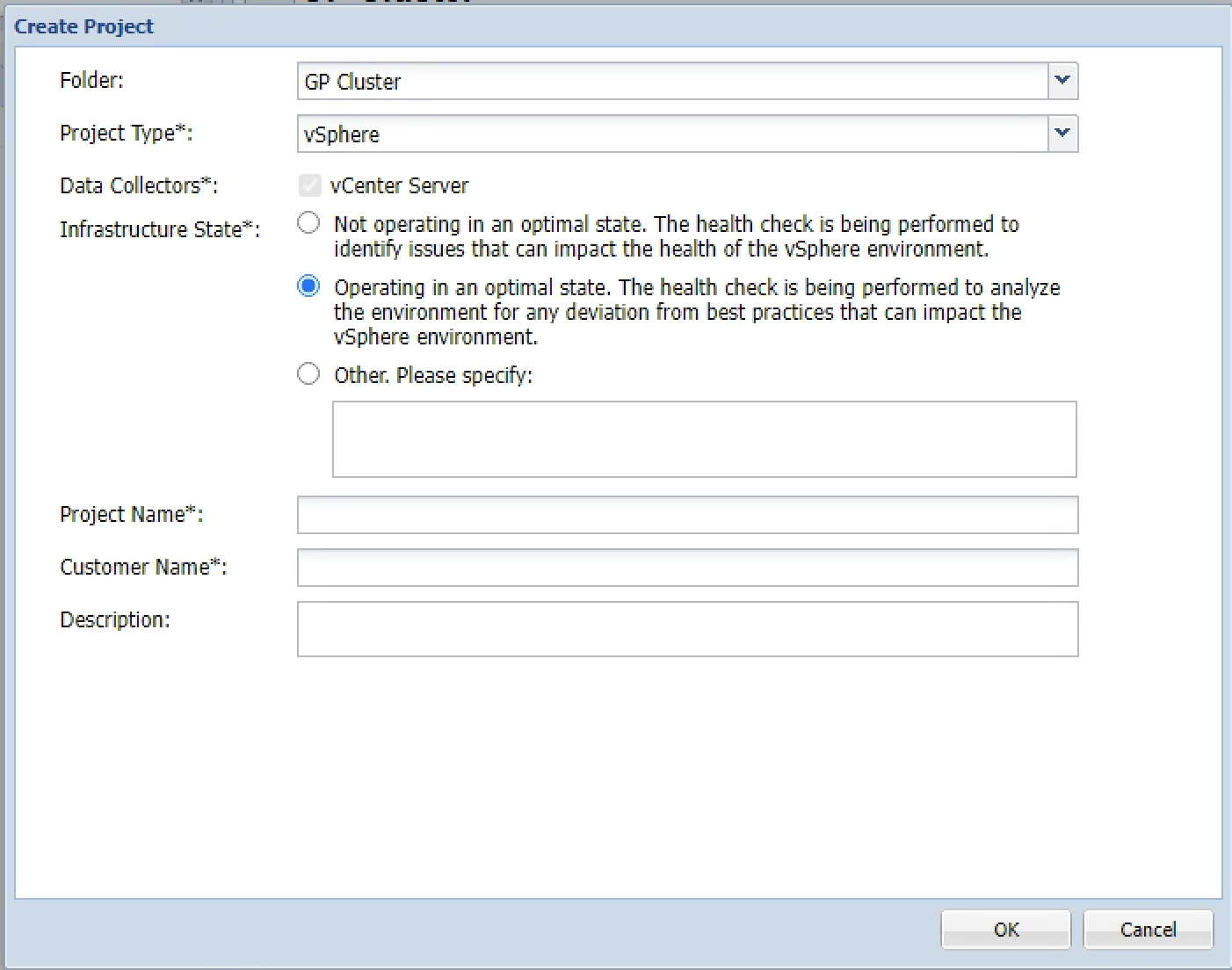The image size is (1232, 970).
Task: Click the Other specify text area
Action: (705, 439)
